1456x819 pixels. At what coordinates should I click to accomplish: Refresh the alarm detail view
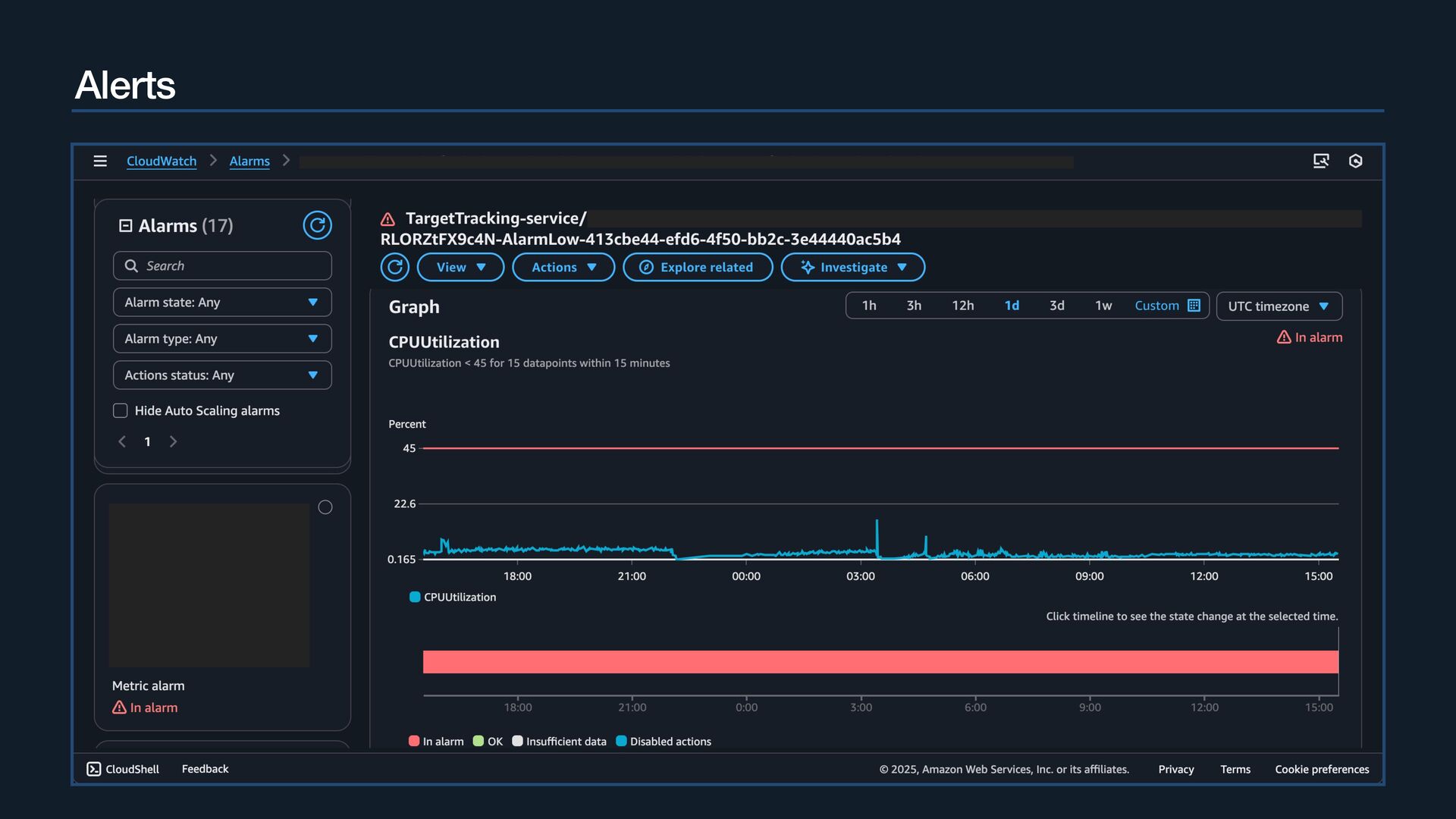pos(394,267)
